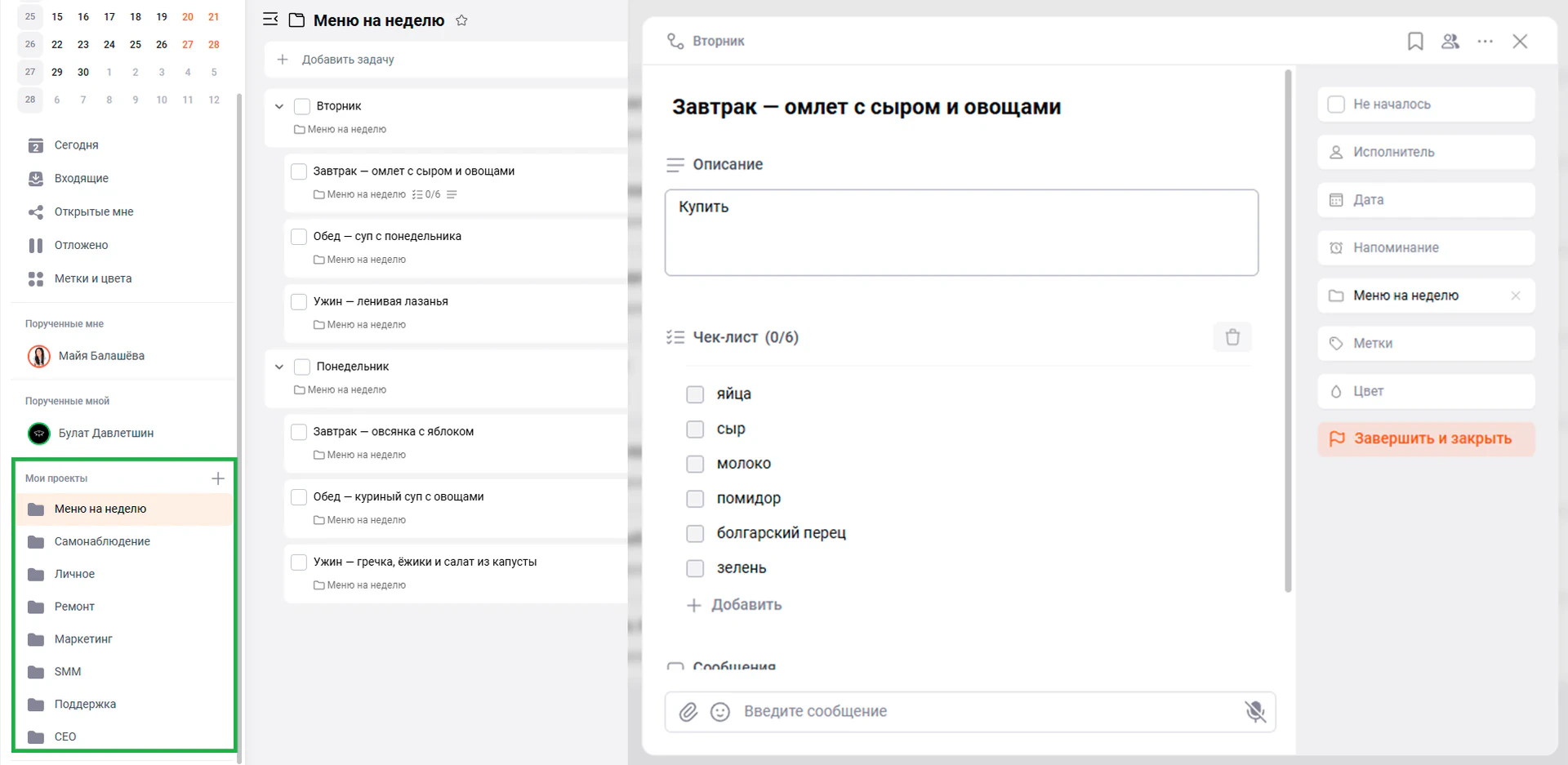Open the Напоминание reminder setting
The image size is (1568, 765).
[x=1426, y=247]
